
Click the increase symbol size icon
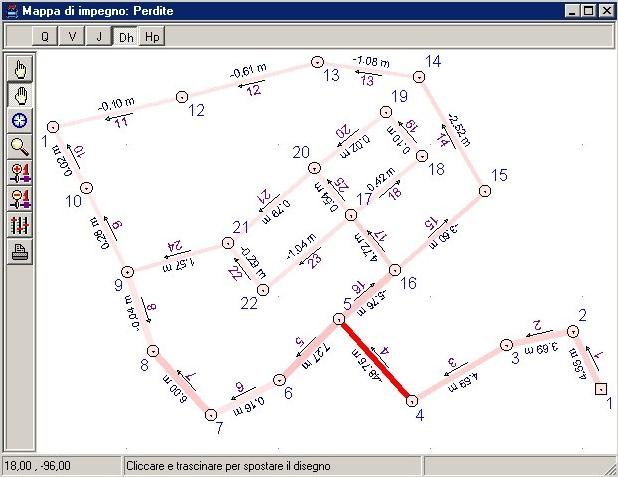(20, 172)
